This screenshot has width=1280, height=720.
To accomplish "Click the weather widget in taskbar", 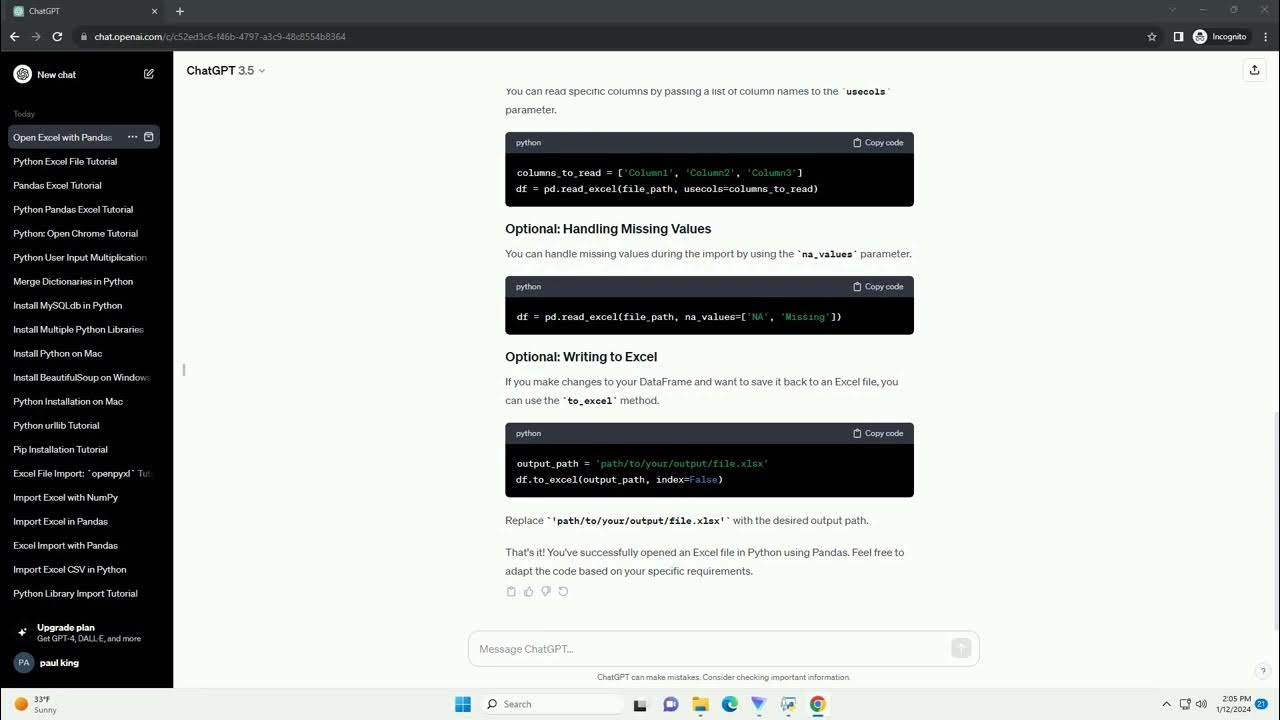I will click(x=36, y=704).
